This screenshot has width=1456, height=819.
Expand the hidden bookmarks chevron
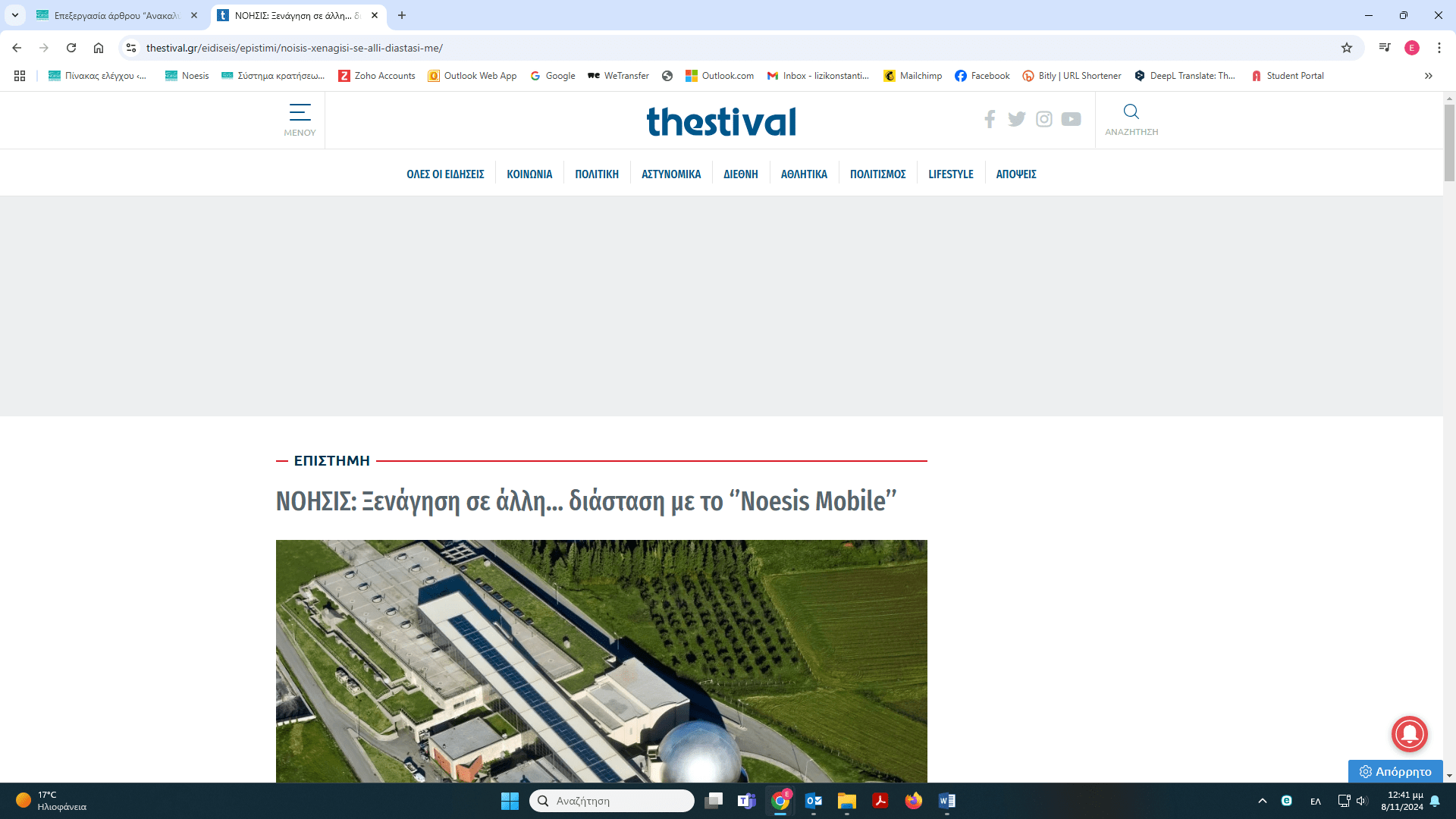pyautogui.click(x=1429, y=76)
